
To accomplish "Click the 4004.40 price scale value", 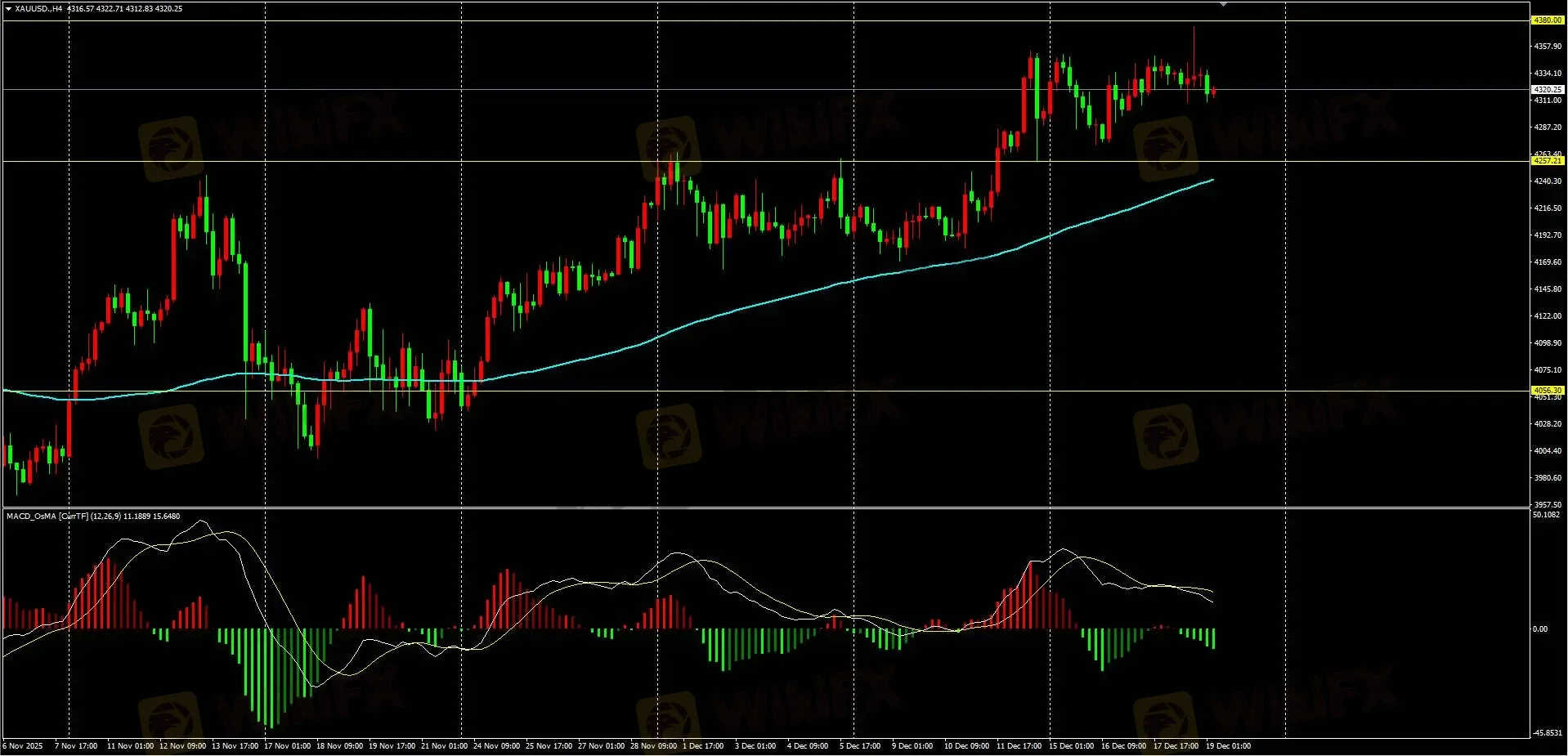I will coord(1548,451).
